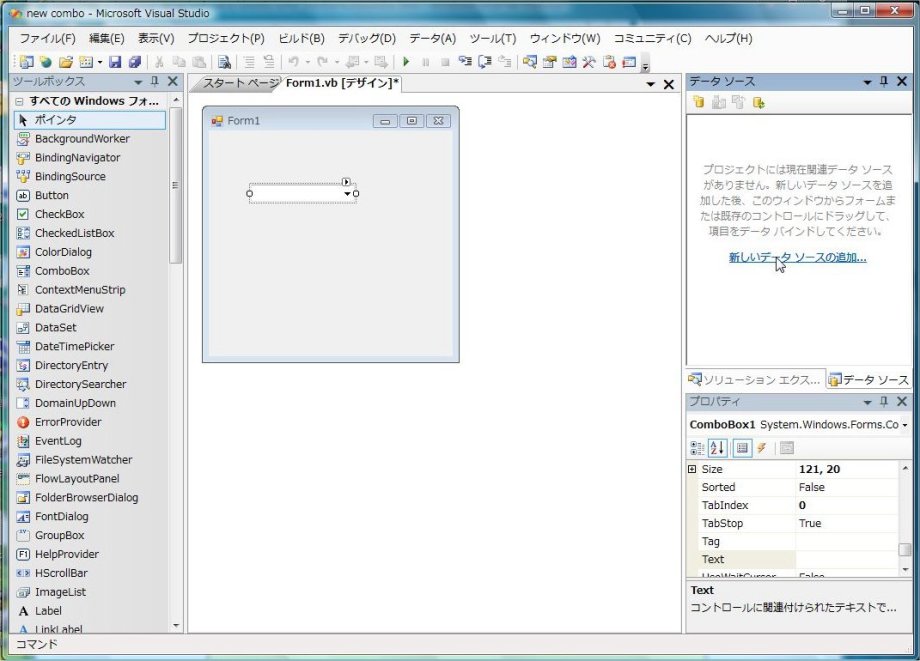The image size is (920, 661).
Task: Click the Undo arrow icon
Action: tap(293, 62)
